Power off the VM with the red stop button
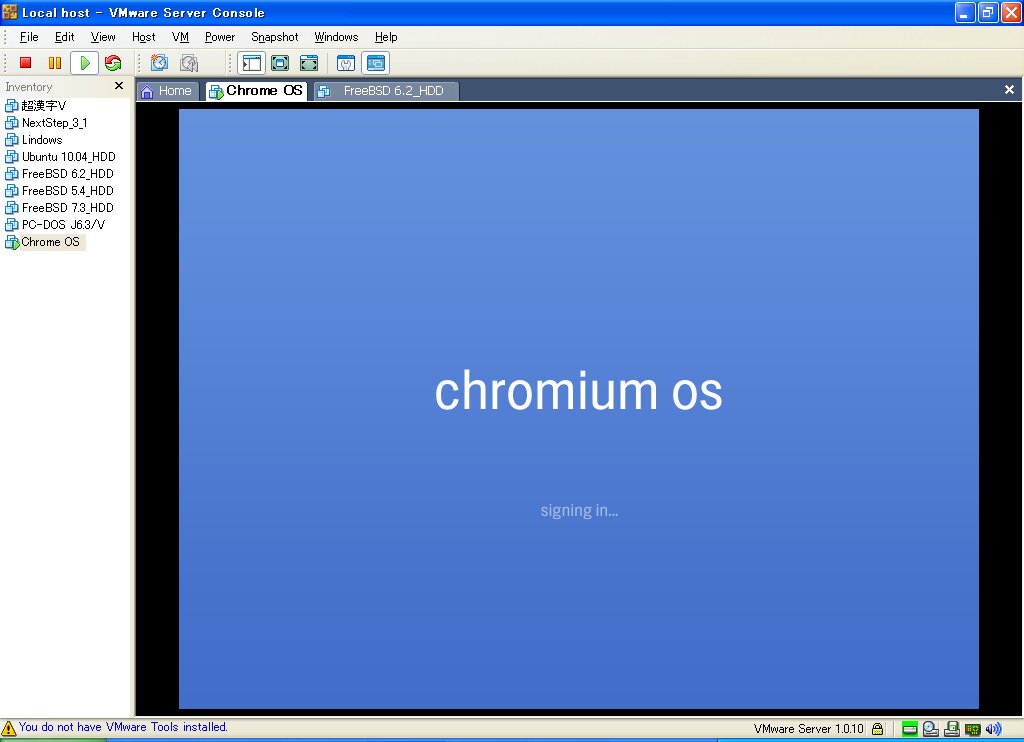1024x742 pixels. click(x=25, y=63)
